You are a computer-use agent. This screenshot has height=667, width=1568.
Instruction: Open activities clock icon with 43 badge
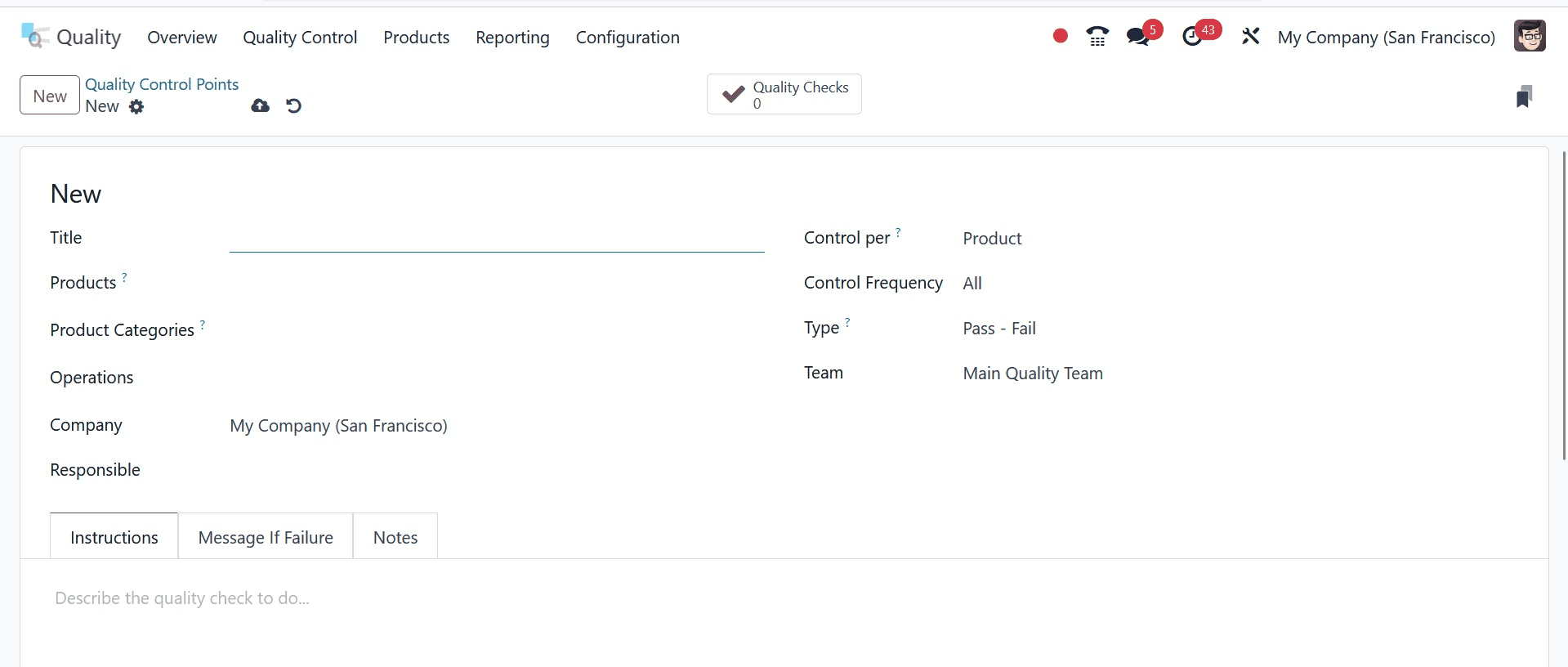[x=1192, y=37]
